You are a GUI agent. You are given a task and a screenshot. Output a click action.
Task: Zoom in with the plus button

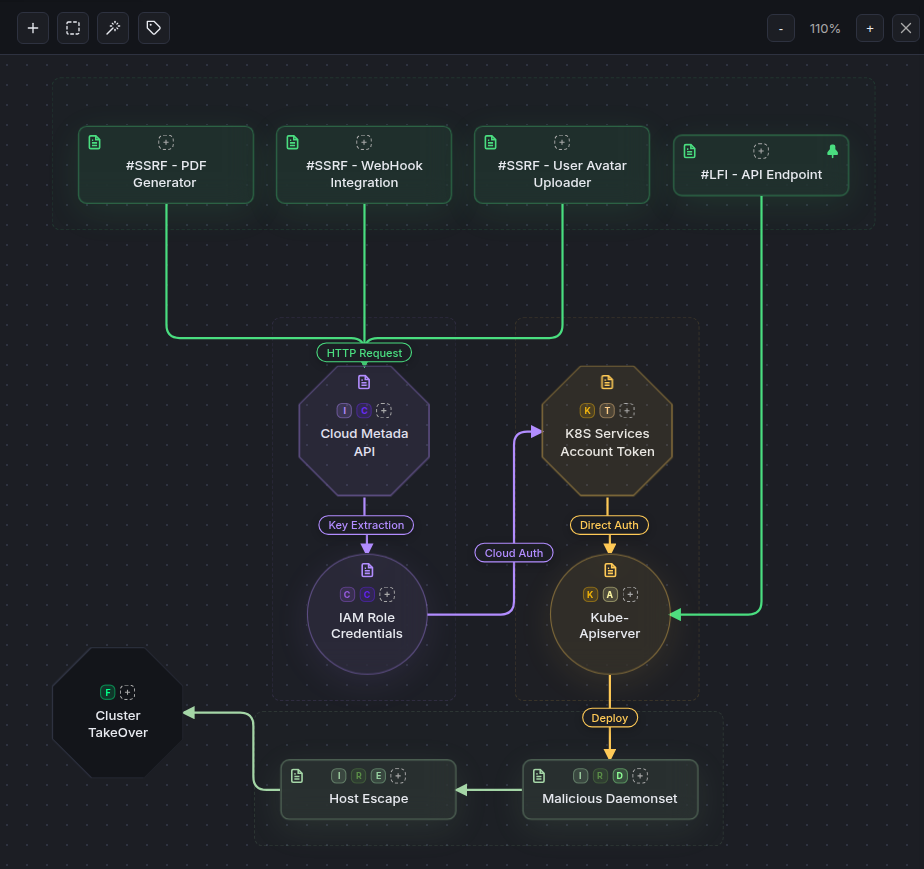click(870, 28)
